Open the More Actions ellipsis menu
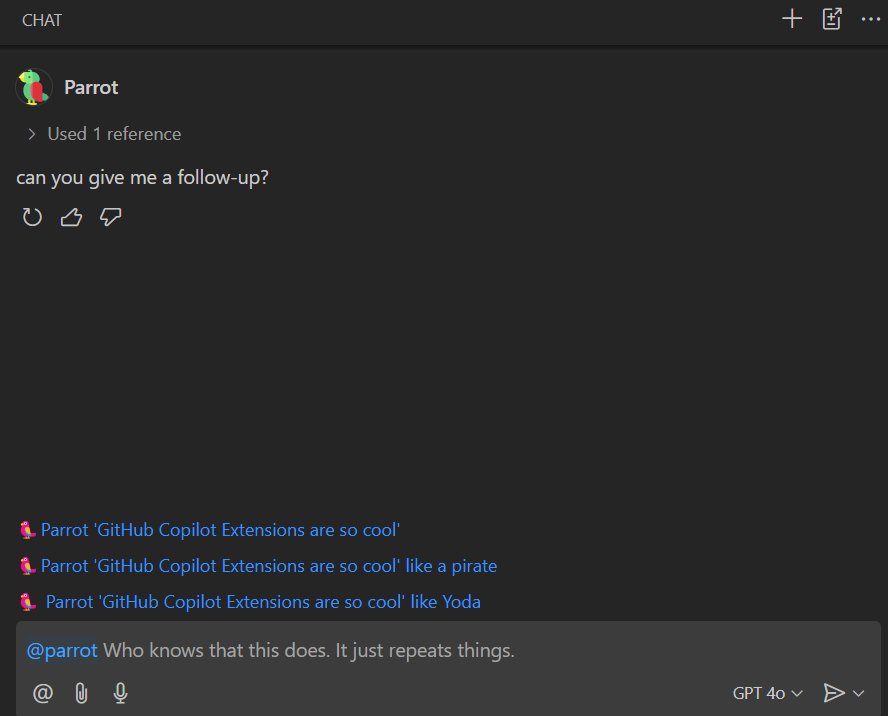Image resolution: width=888 pixels, height=716 pixels. tap(870, 19)
